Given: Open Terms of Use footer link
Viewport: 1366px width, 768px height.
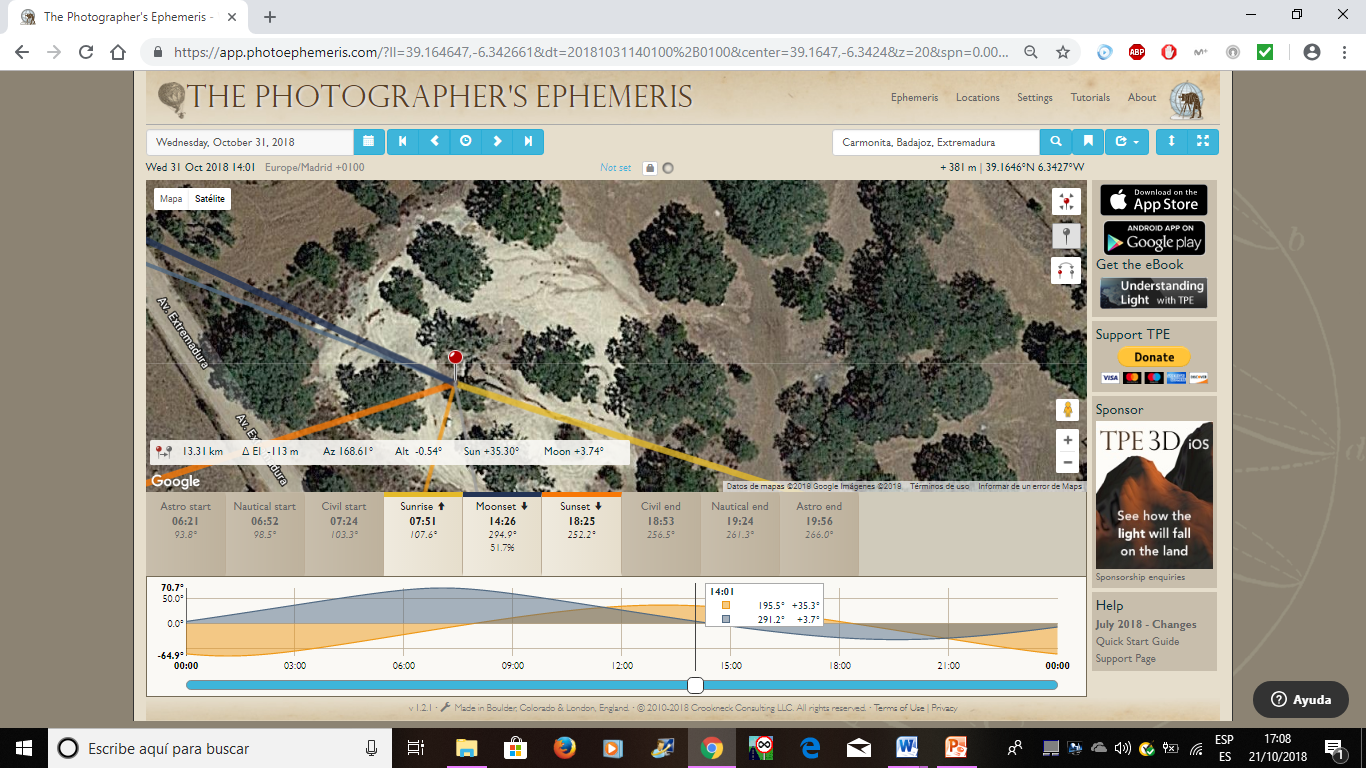Looking at the screenshot, I should tap(899, 708).
